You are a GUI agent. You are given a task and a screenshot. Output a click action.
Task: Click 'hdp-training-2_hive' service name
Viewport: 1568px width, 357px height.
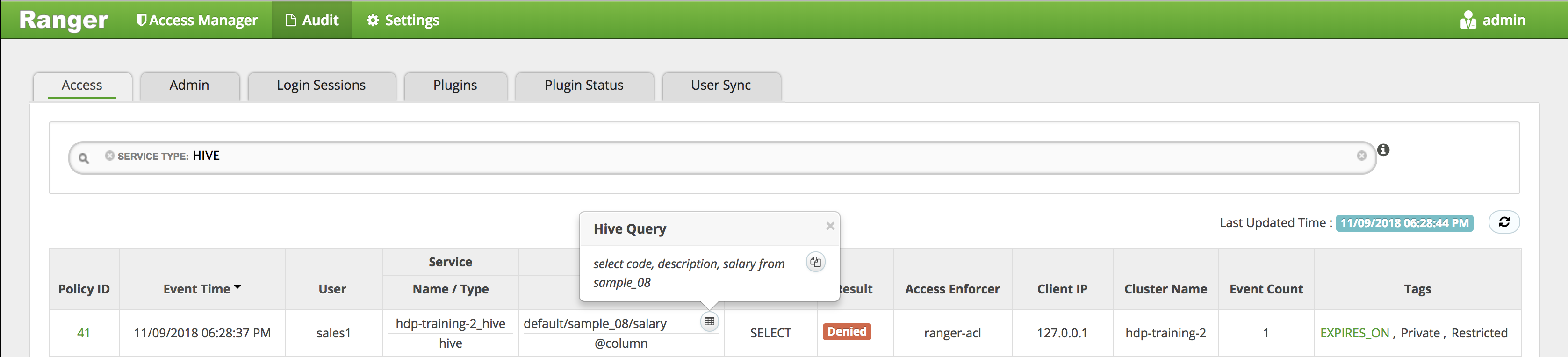click(450, 323)
